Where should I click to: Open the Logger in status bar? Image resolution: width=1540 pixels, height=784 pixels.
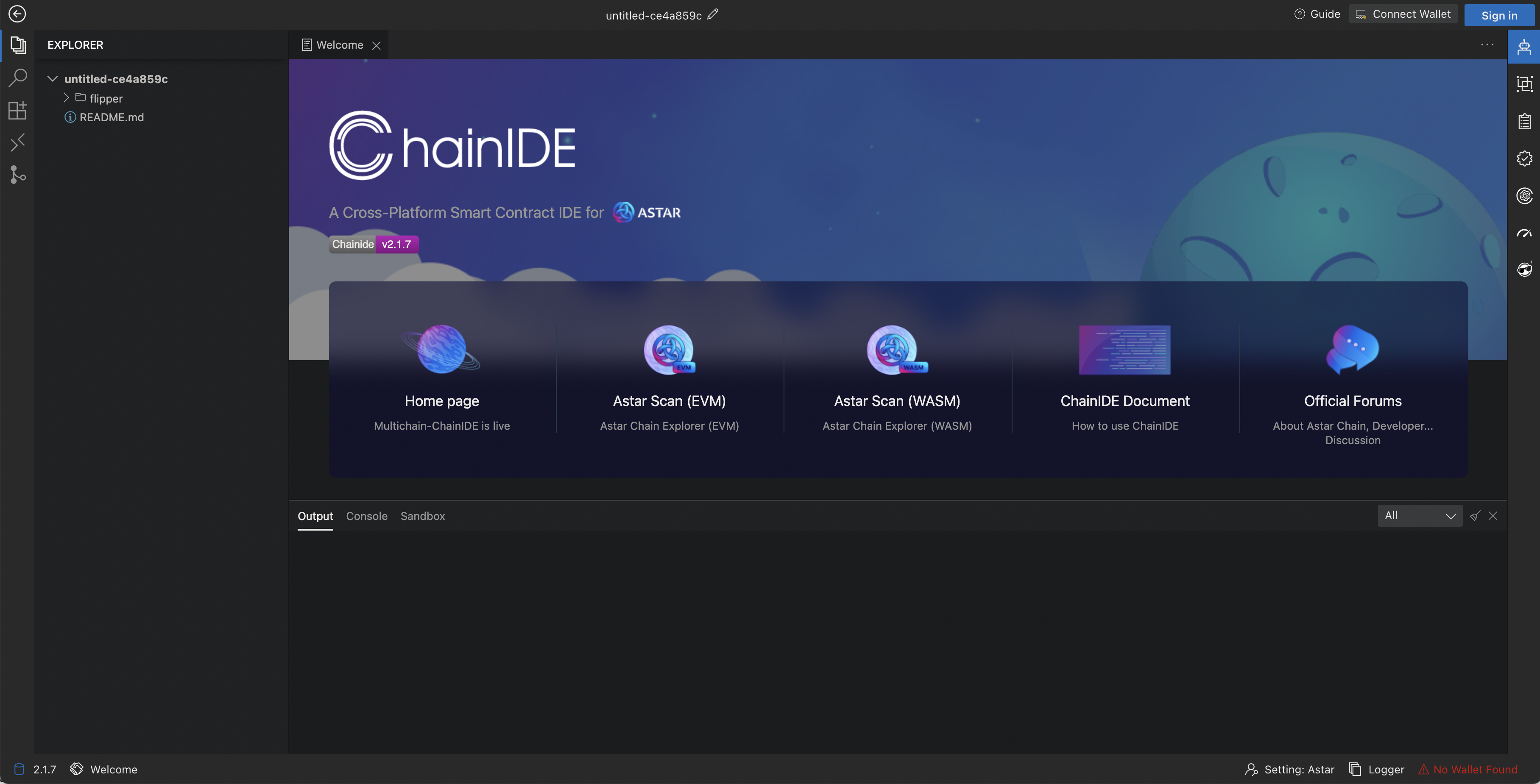tap(1377, 770)
